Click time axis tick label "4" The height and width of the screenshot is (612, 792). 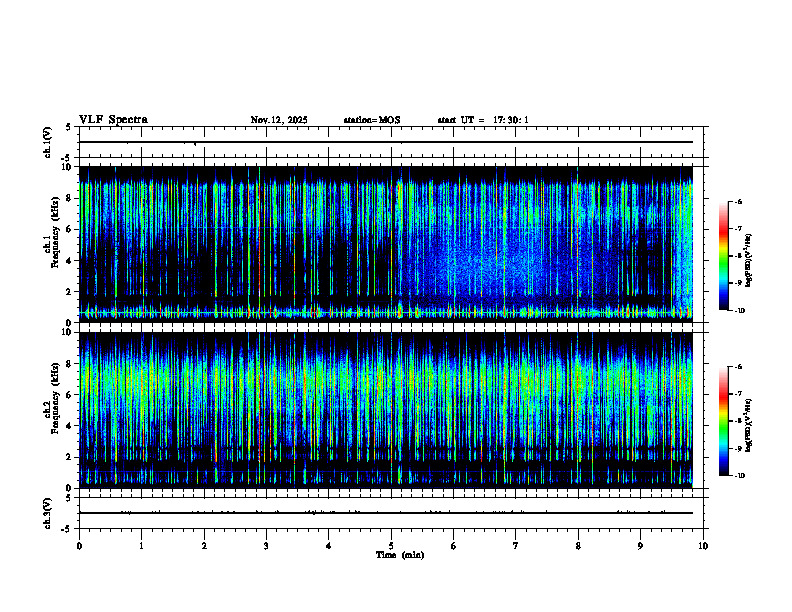click(x=328, y=546)
